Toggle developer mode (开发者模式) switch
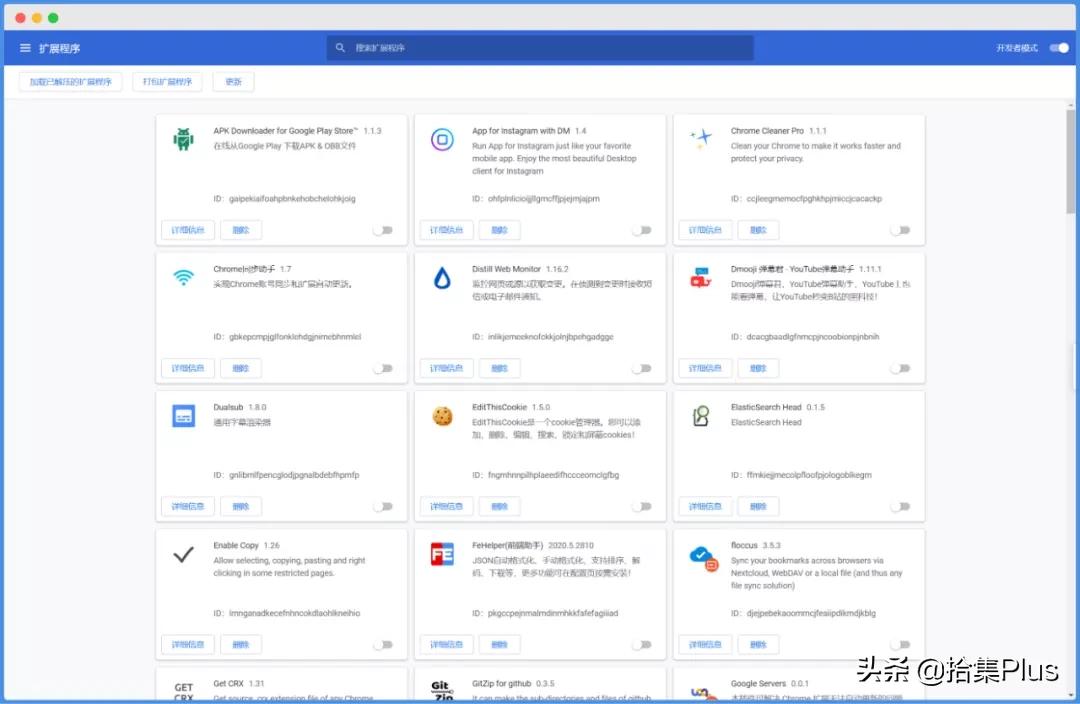 click(1059, 48)
